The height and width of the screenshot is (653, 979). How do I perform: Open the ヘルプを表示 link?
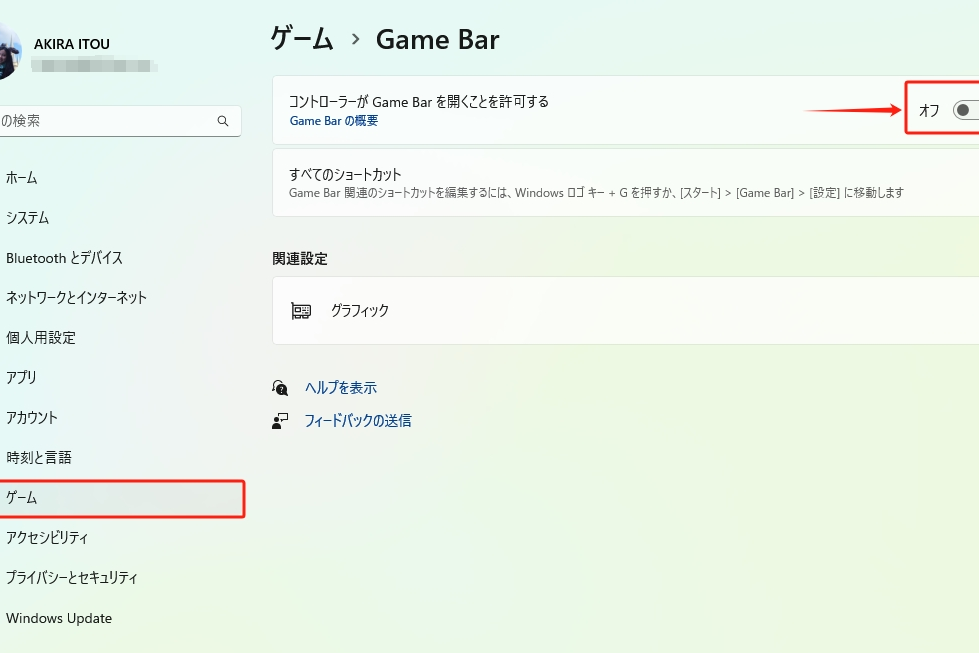[340, 388]
